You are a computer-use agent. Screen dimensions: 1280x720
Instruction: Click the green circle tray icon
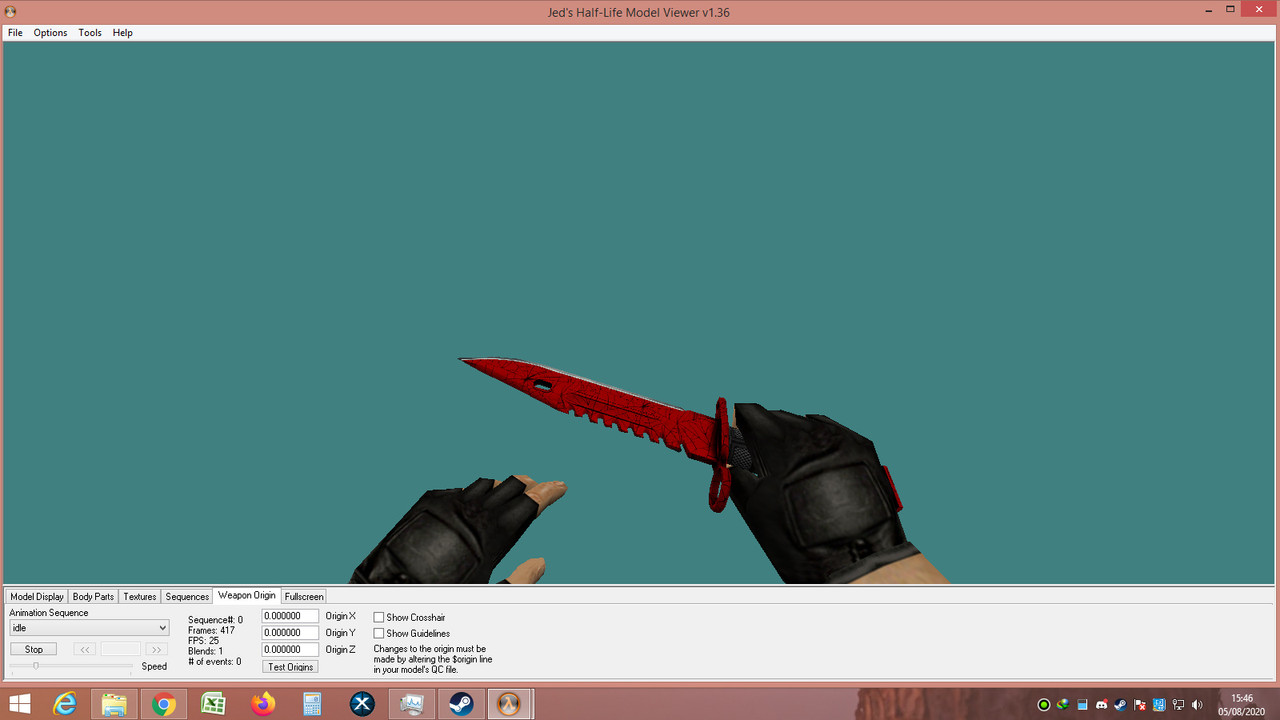tap(1044, 705)
